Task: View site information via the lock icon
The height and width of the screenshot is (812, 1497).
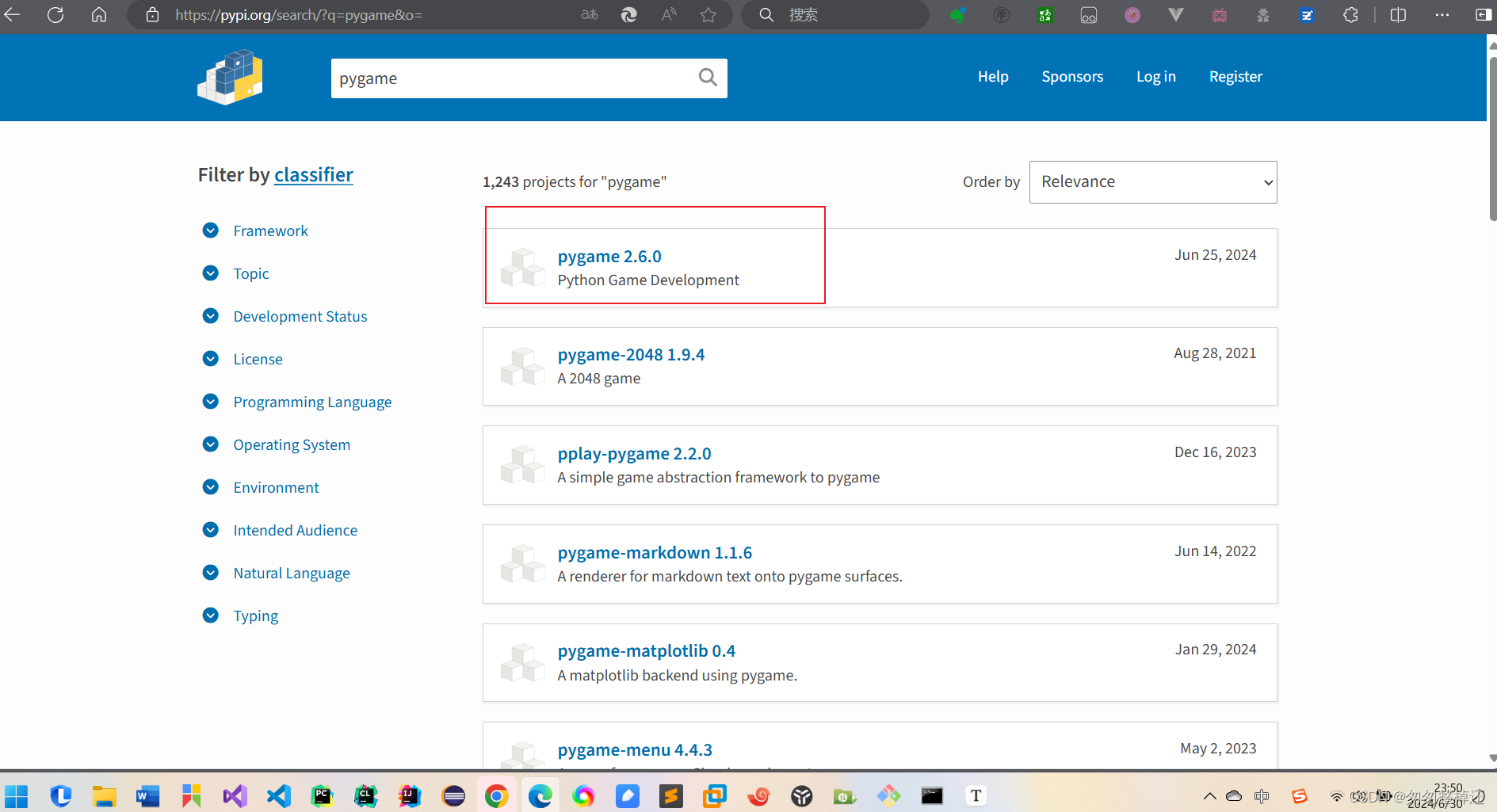Action: click(x=153, y=15)
